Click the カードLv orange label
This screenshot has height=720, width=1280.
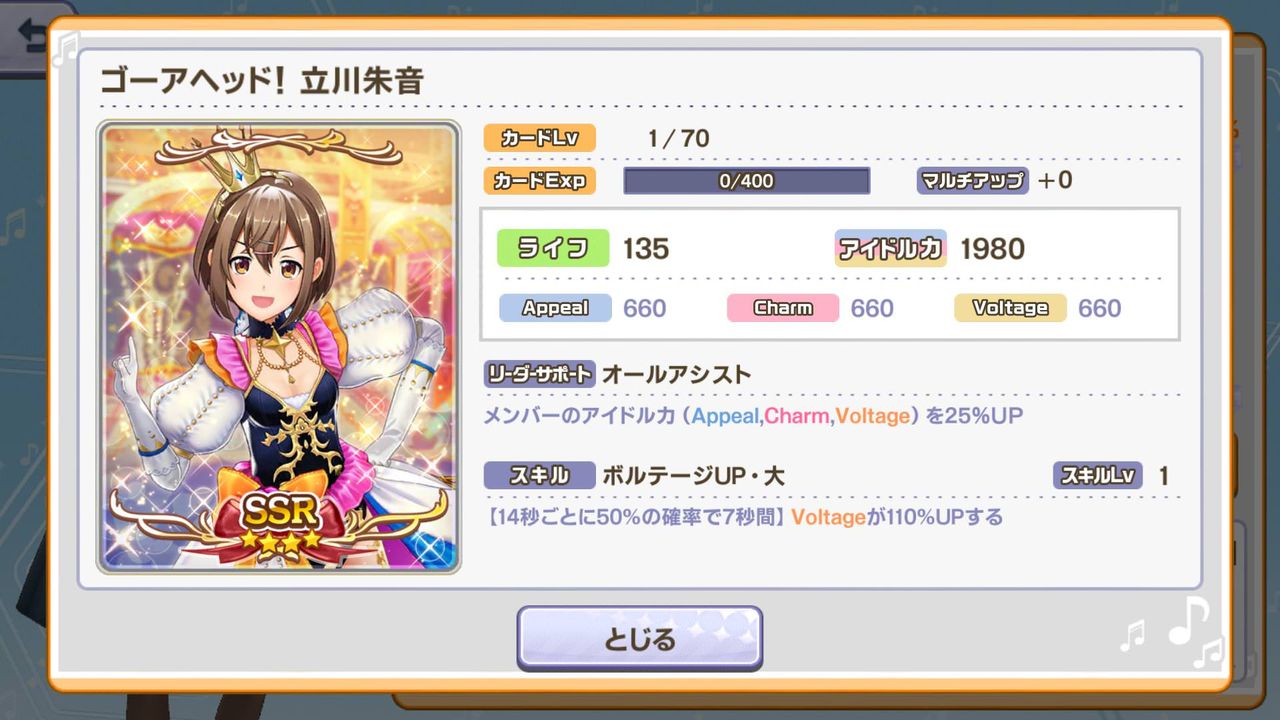pyautogui.click(x=539, y=138)
